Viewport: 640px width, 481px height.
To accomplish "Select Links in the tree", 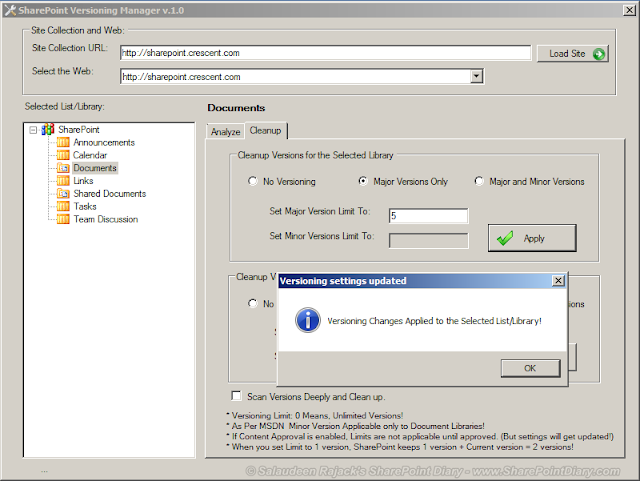I will (x=83, y=180).
